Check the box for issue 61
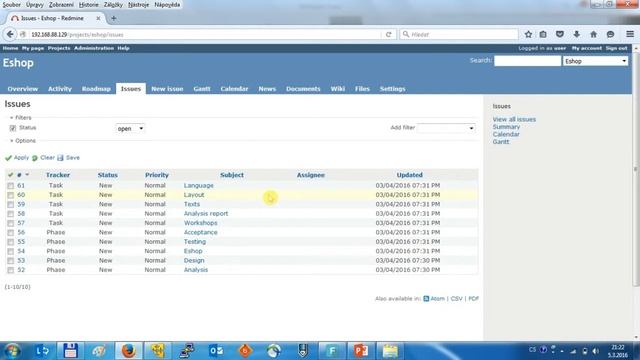Viewport: 640px width, 360px height. click(x=11, y=186)
